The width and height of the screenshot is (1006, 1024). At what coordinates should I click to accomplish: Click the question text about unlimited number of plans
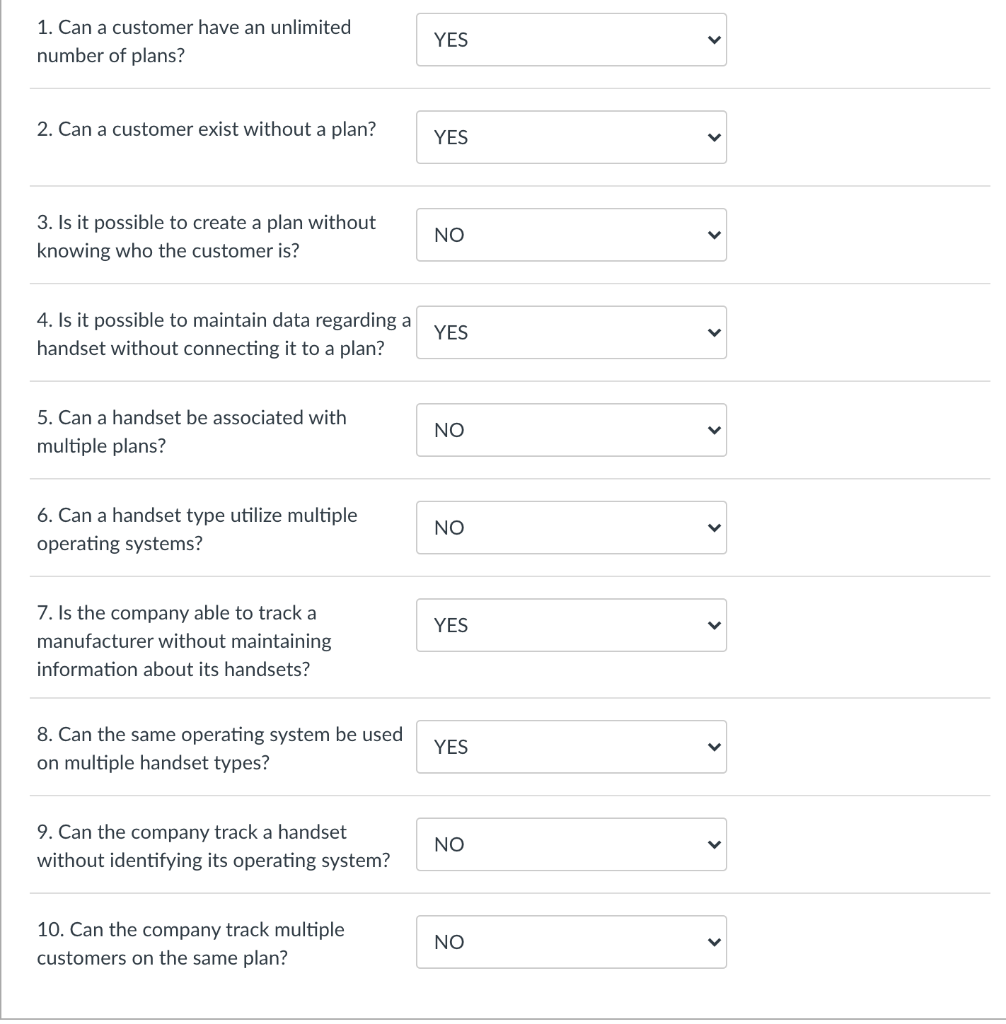[x=194, y=41]
